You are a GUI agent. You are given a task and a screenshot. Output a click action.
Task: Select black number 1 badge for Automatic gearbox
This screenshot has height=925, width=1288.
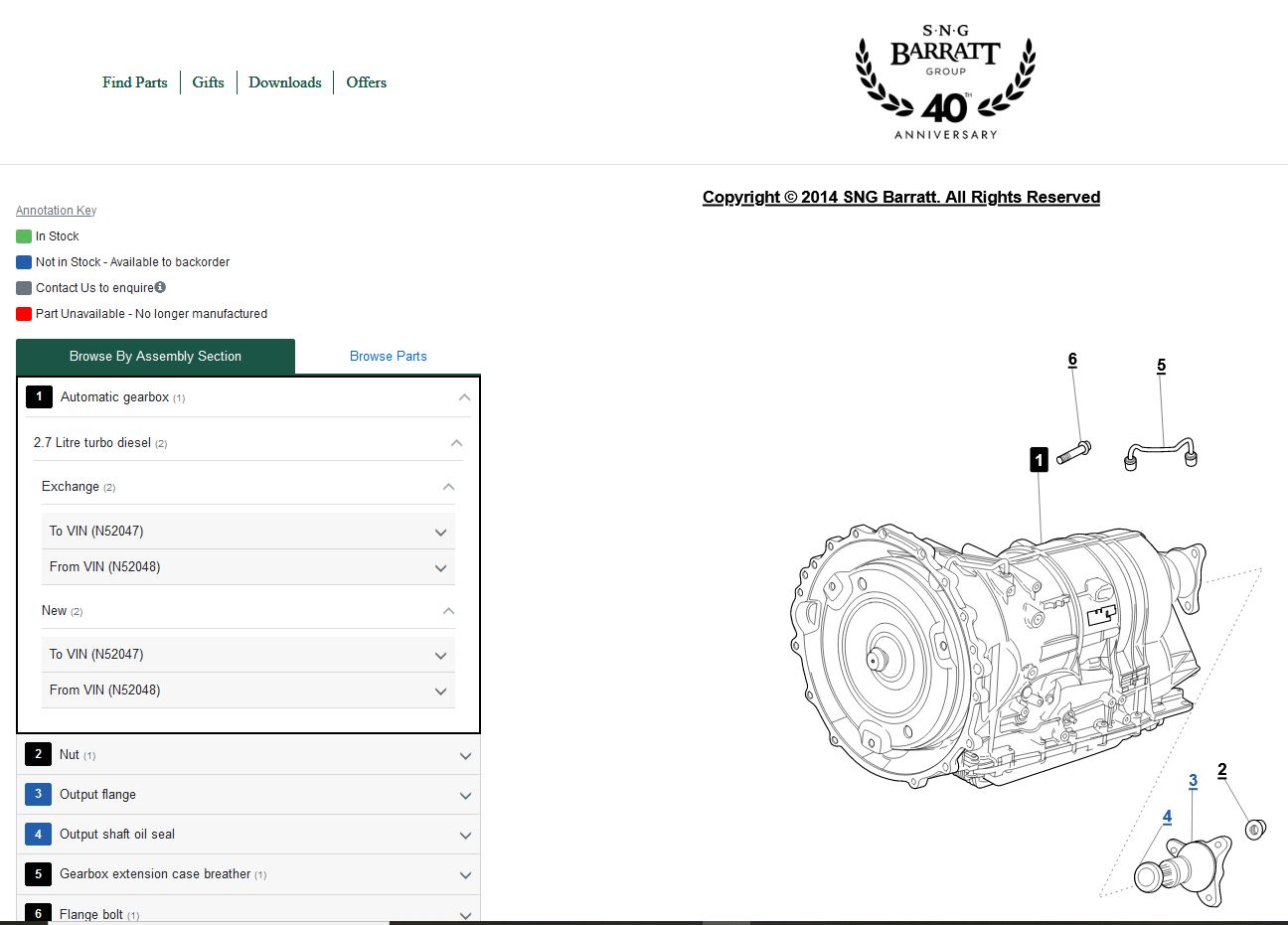pos(39,396)
